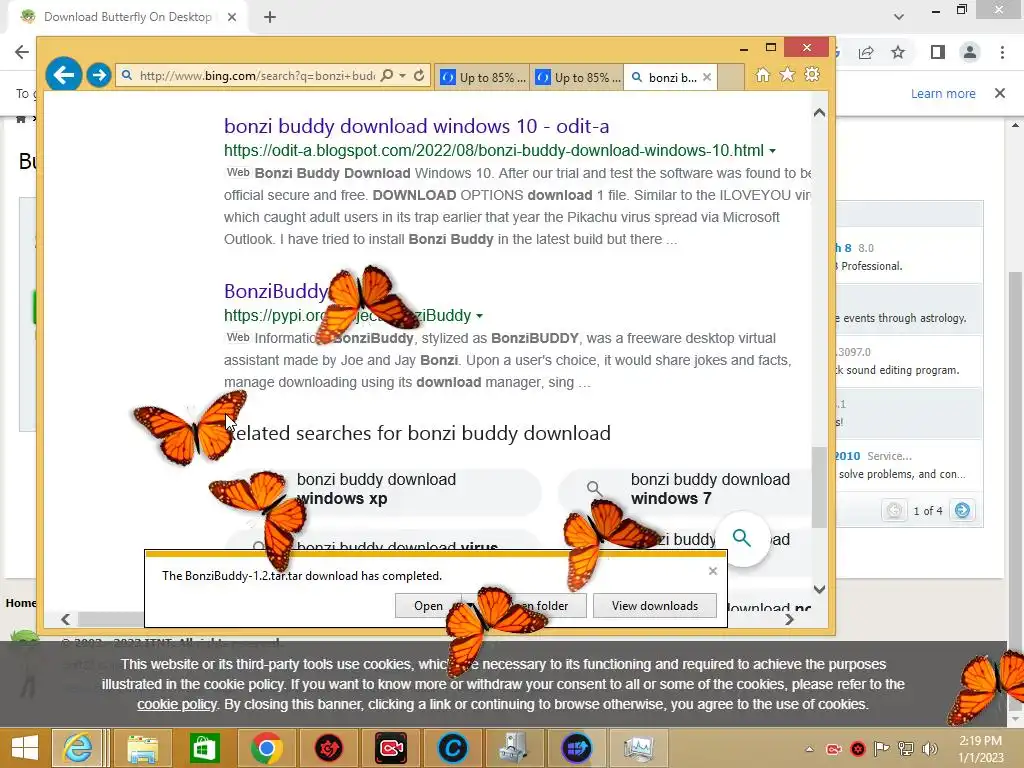Close 'Download Butterfly On Desktop' Chrome tab
Screen dimensions: 1024x768
(x=232, y=17)
